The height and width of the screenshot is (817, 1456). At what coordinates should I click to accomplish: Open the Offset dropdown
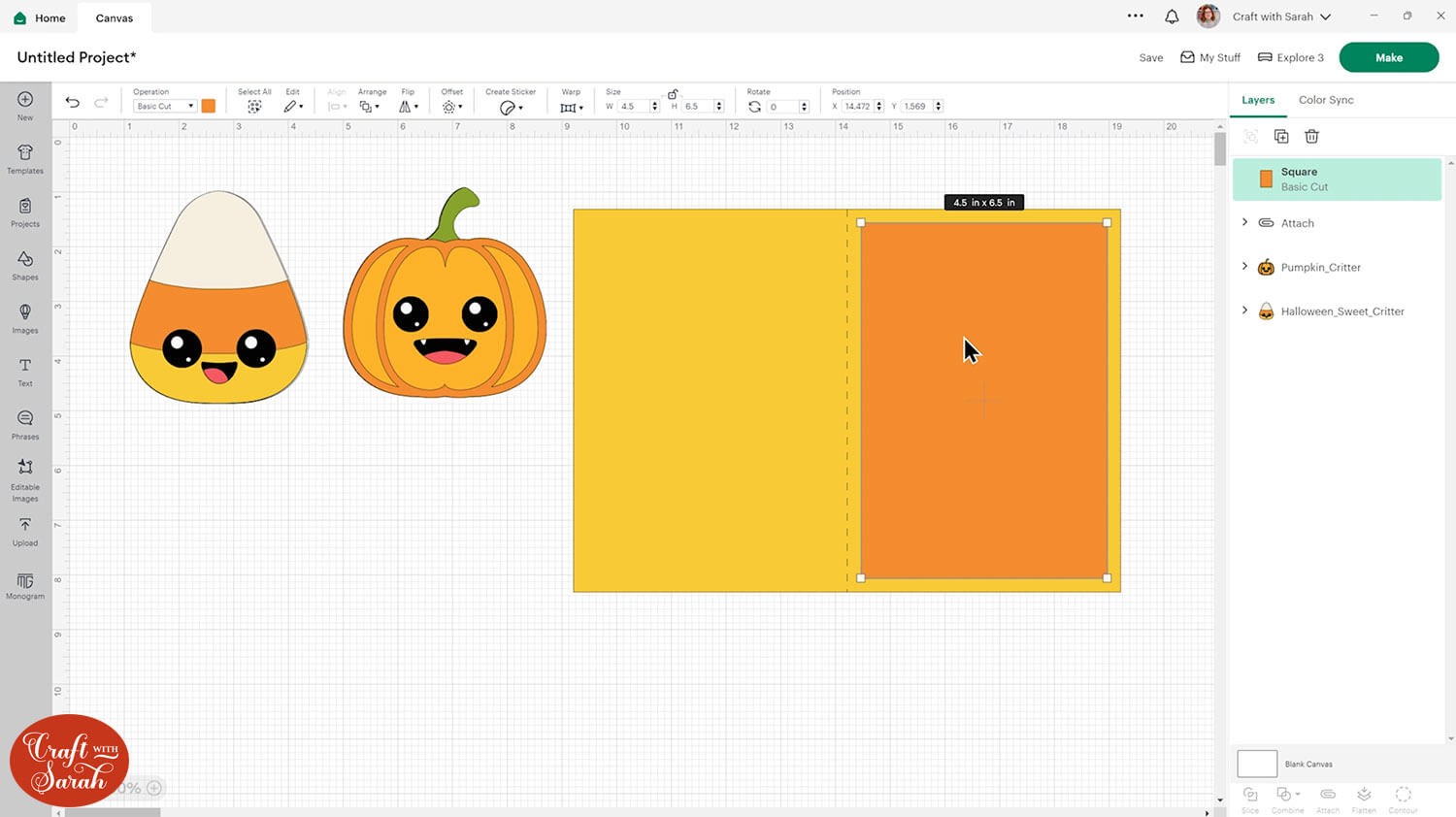tap(451, 107)
